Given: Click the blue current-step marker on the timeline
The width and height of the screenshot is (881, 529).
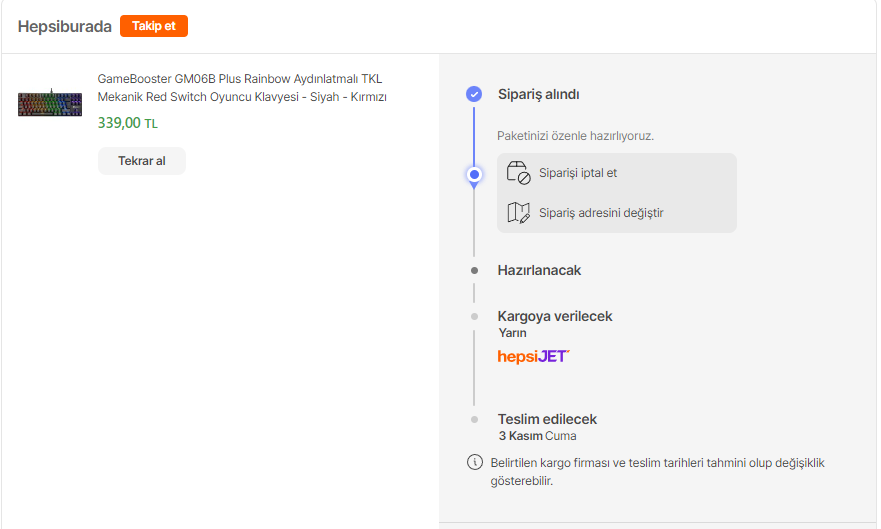Looking at the screenshot, I should pyautogui.click(x=474, y=174).
